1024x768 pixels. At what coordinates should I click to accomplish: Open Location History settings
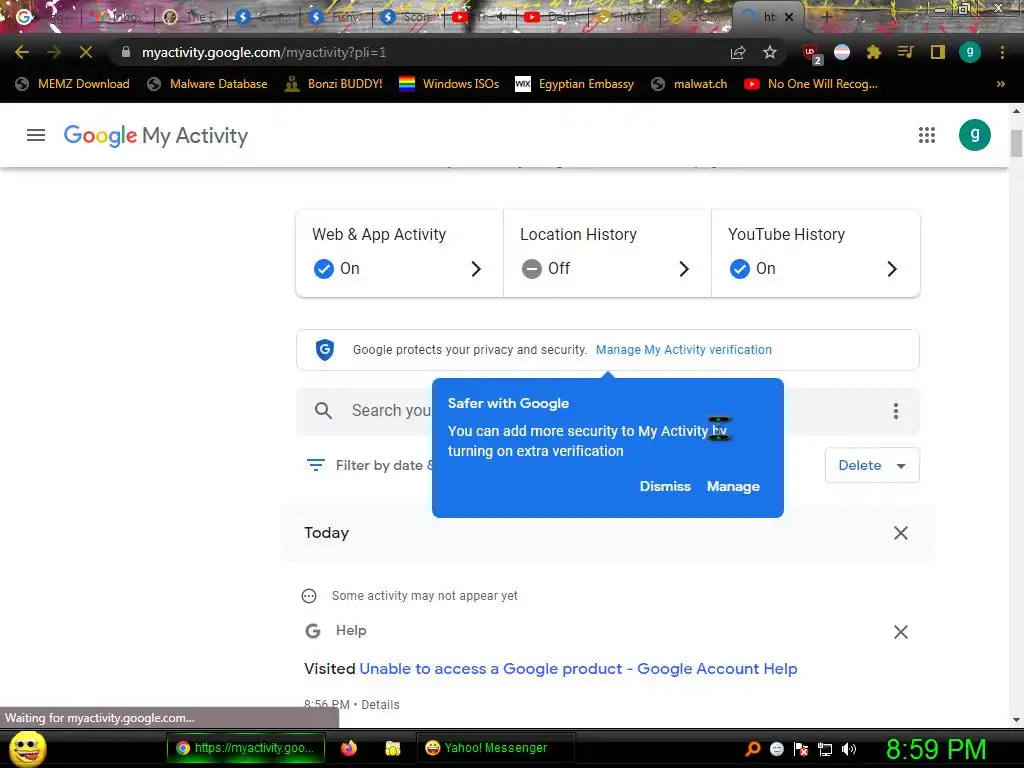coord(607,253)
